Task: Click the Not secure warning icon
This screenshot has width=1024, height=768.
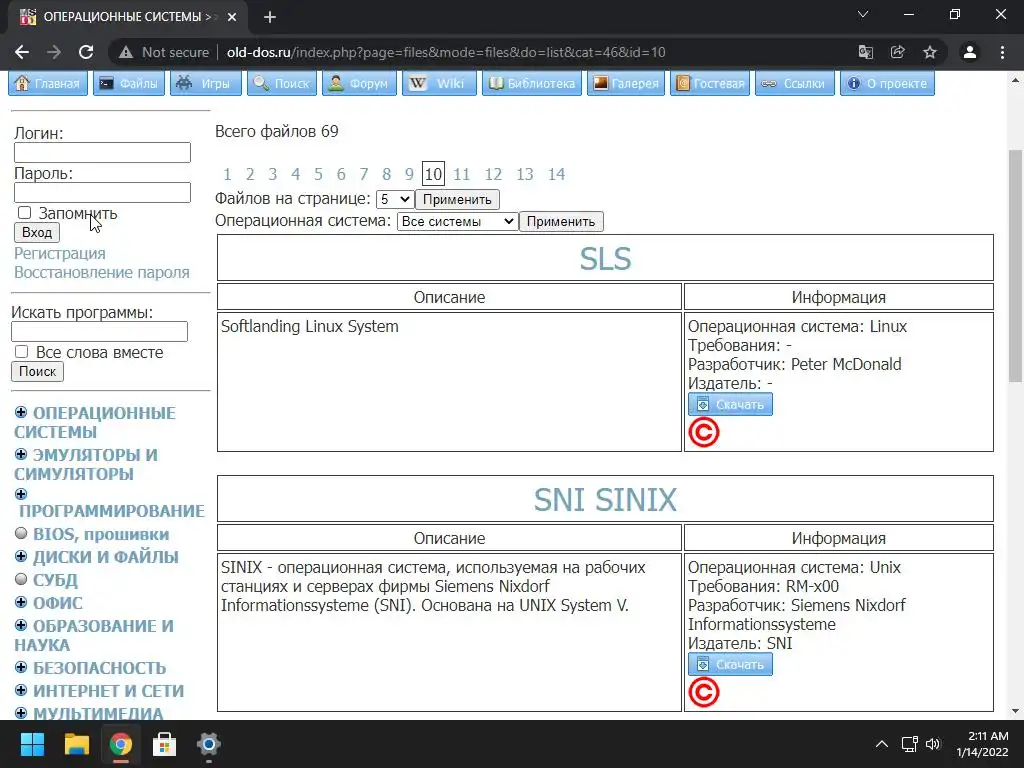Action: (126, 52)
